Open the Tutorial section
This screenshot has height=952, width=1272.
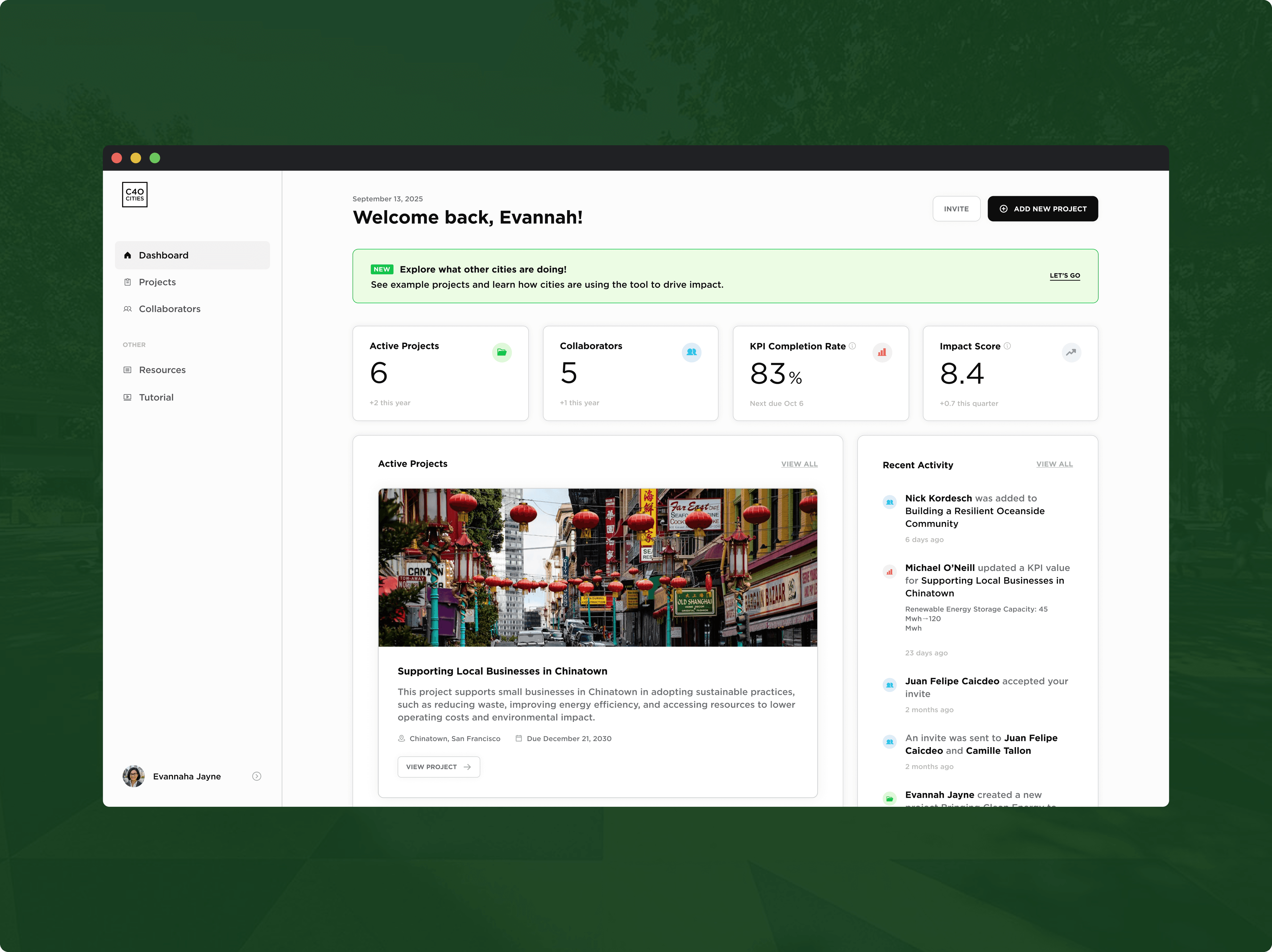[x=156, y=398]
